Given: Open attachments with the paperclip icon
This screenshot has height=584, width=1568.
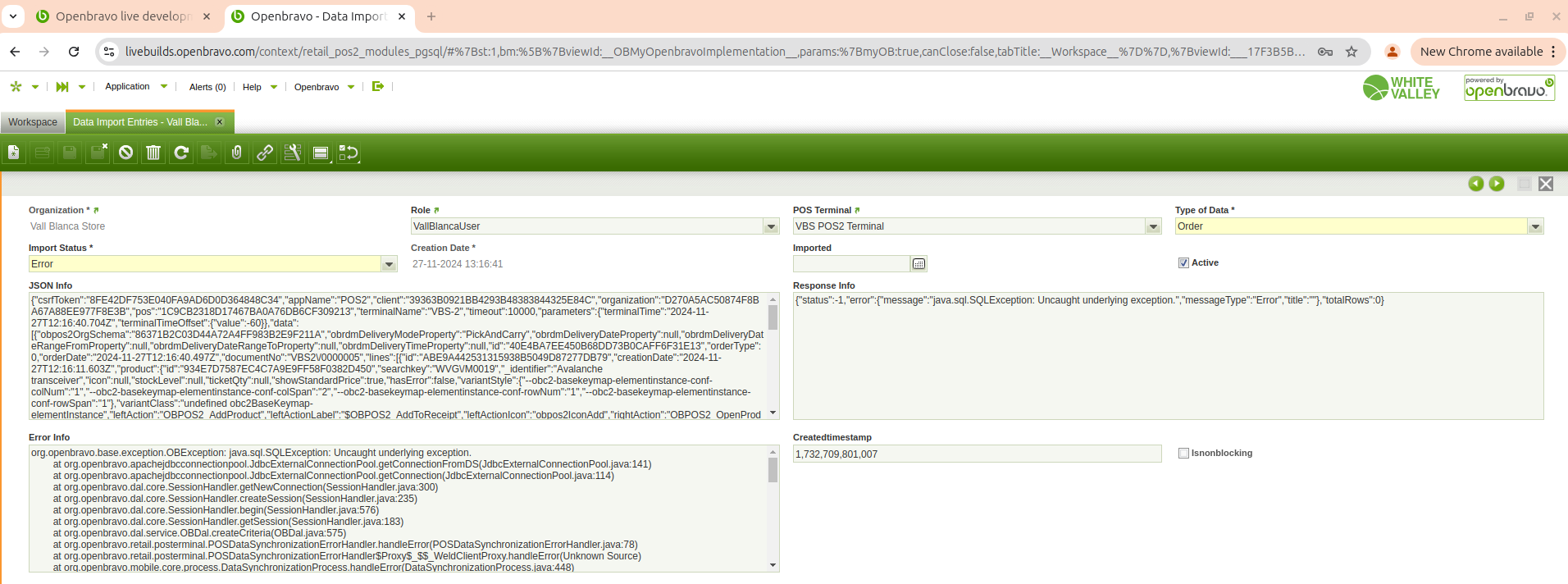Looking at the screenshot, I should 237,153.
